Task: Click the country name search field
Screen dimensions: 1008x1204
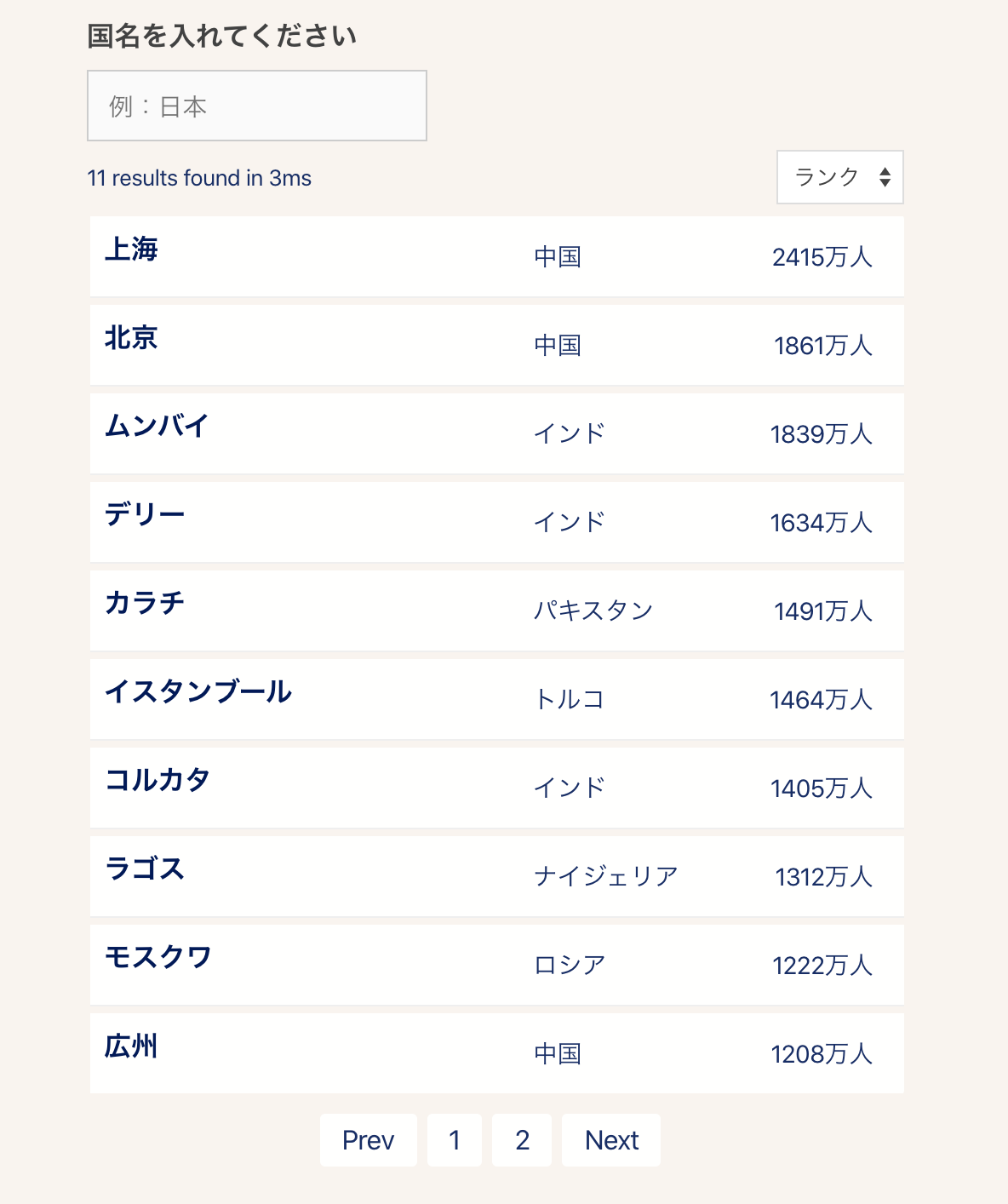Action: click(256, 106)
